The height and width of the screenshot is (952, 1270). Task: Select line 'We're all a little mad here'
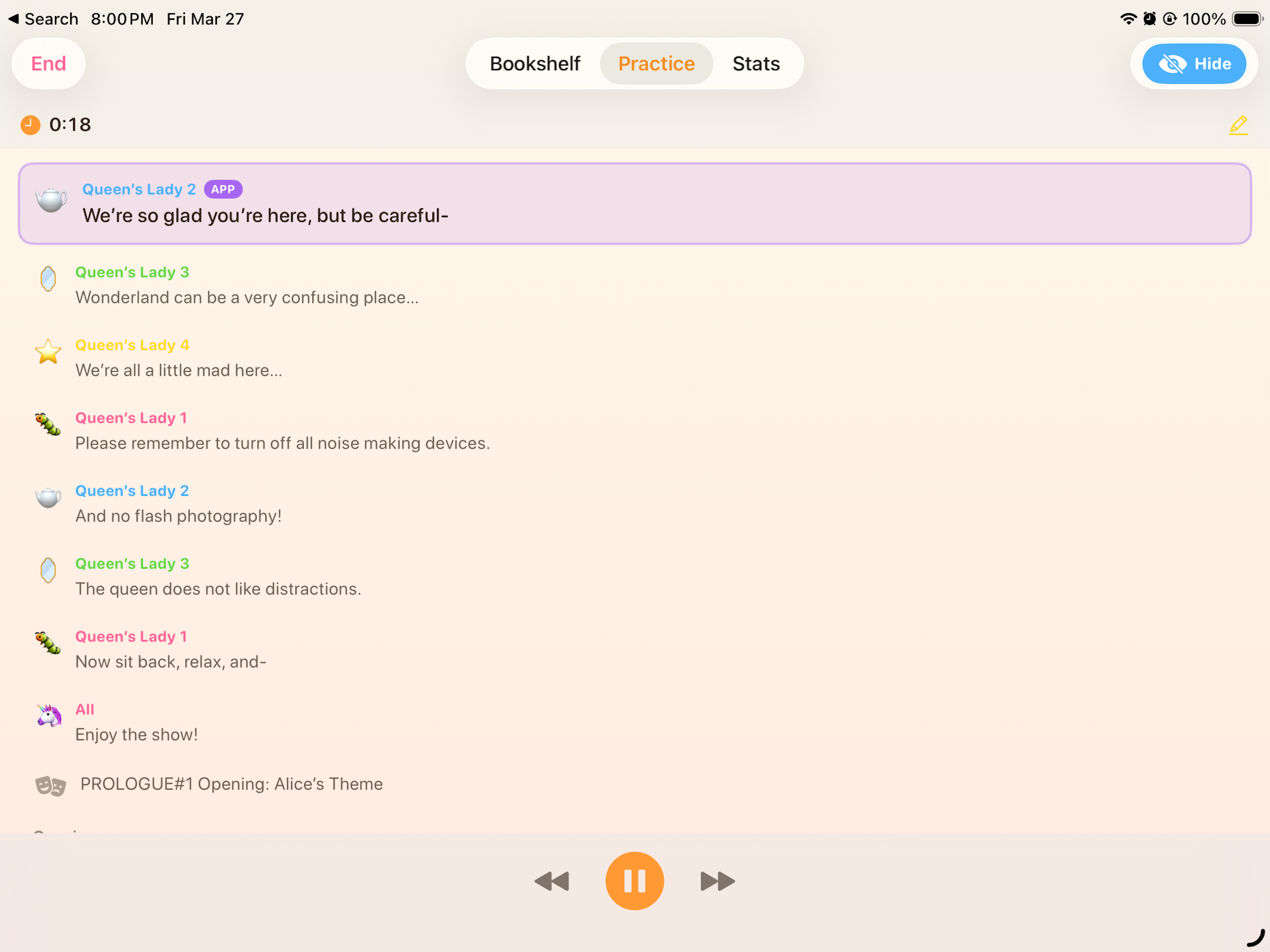[x=179, y=370]
